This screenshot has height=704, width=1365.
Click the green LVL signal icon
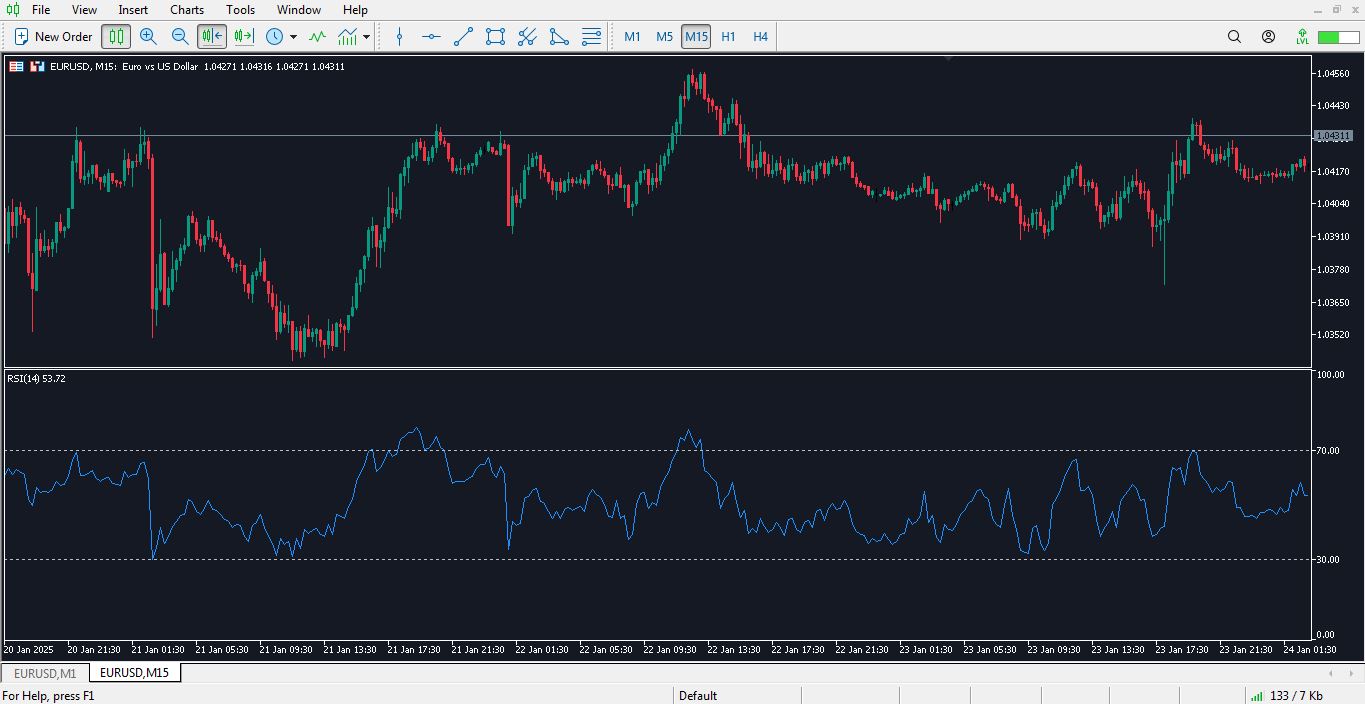(x=1302, y=37)
